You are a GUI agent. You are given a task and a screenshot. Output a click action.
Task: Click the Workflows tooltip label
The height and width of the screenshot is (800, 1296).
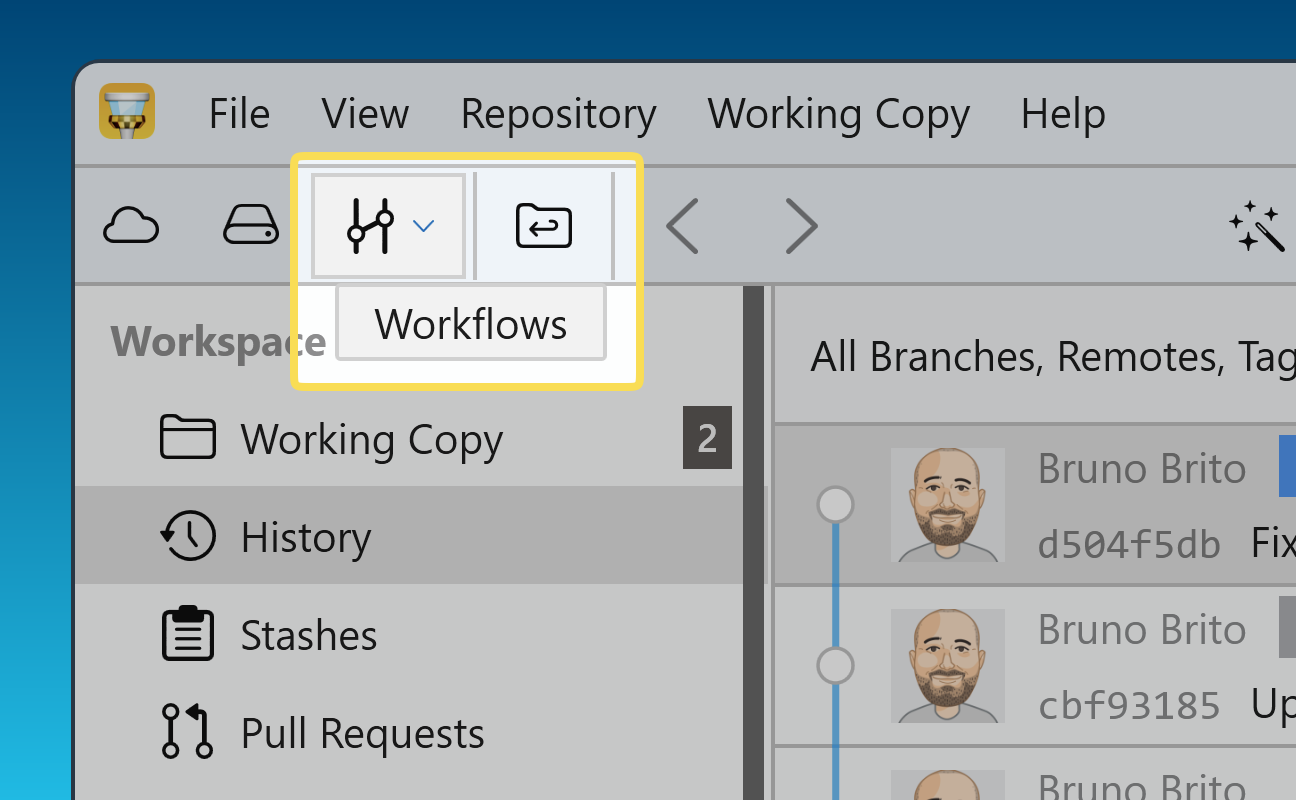(x=469, y=323)
